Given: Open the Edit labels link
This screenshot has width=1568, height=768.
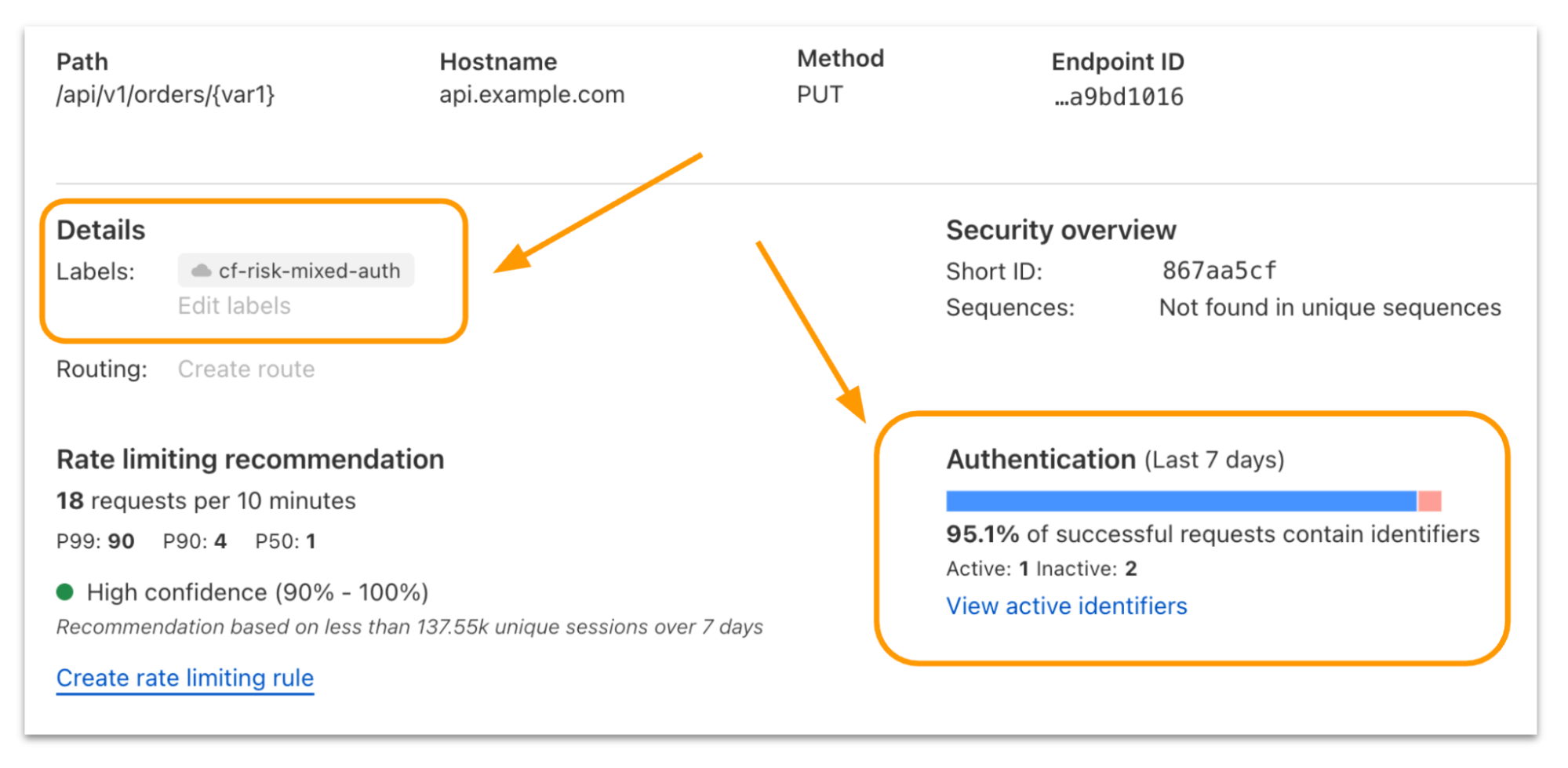Looking at the screenshot, I should coord(234,306).
